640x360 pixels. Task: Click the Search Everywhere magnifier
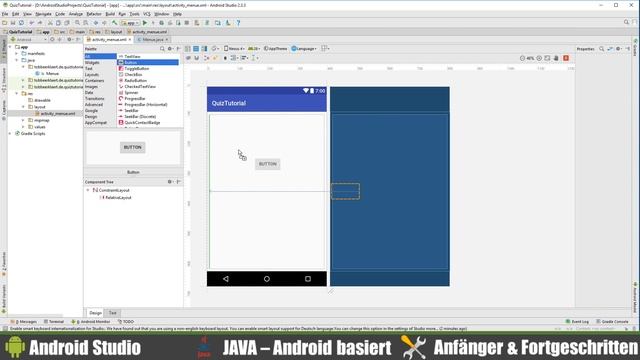point(627,22)
